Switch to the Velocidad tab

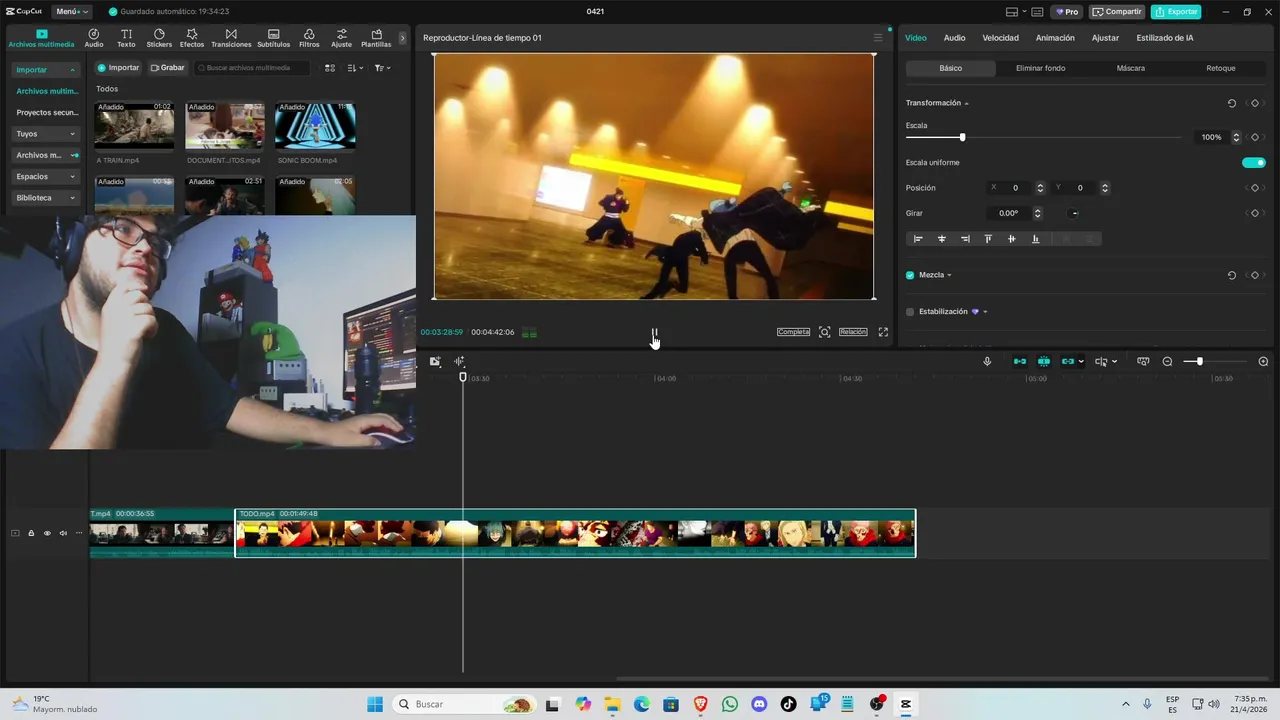coord(1000,38)
